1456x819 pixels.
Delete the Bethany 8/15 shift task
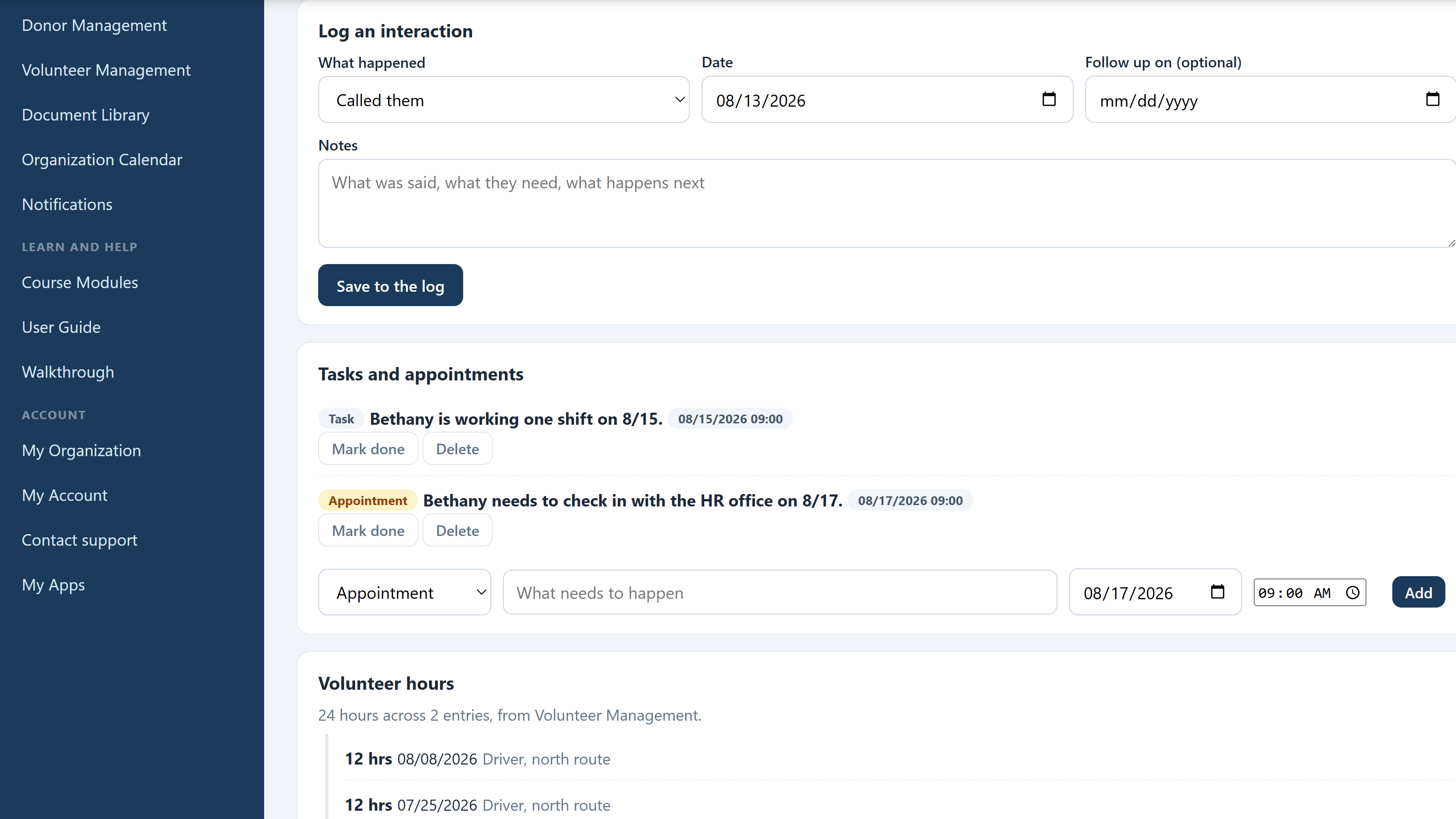click(x=458, y=449)
